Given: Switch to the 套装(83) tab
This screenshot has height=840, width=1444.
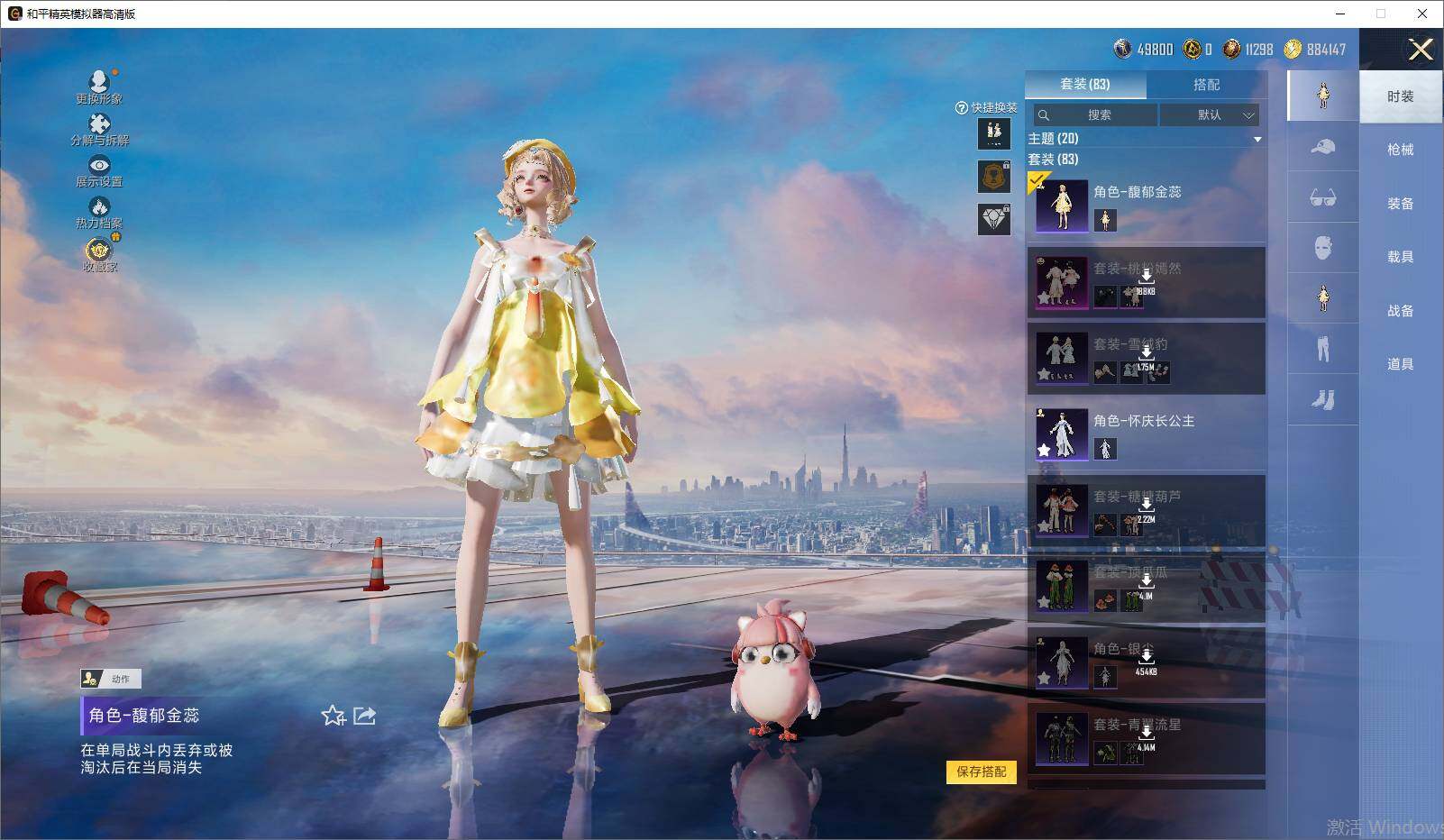Looking at the screenshot, I should (x=1085, y=85).
